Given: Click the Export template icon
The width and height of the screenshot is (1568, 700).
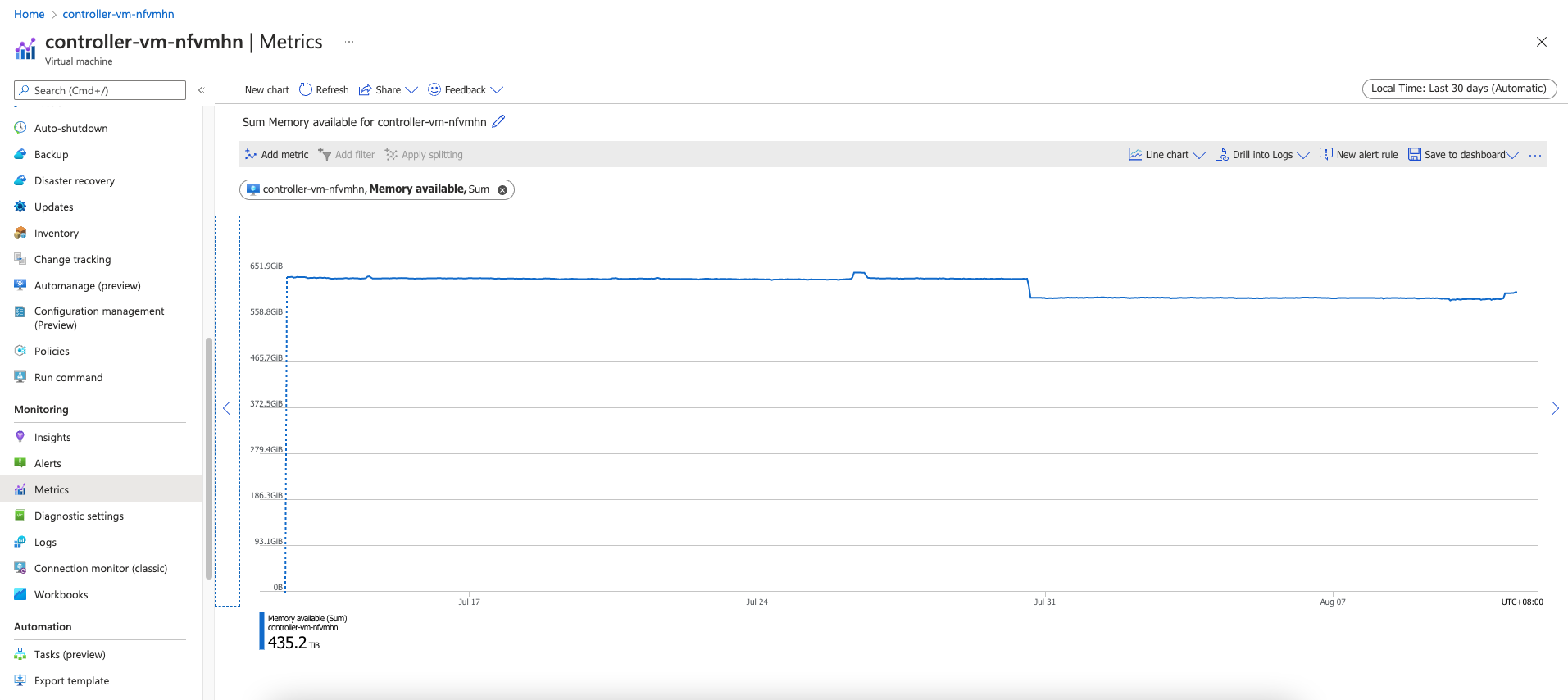Looking at the screenshot, I should 20,680.
